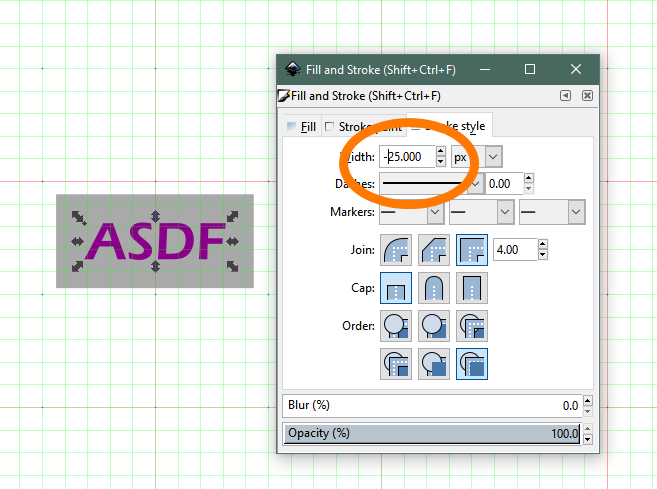
Task: Choose the square cap icon
Action: pos(471,289)
